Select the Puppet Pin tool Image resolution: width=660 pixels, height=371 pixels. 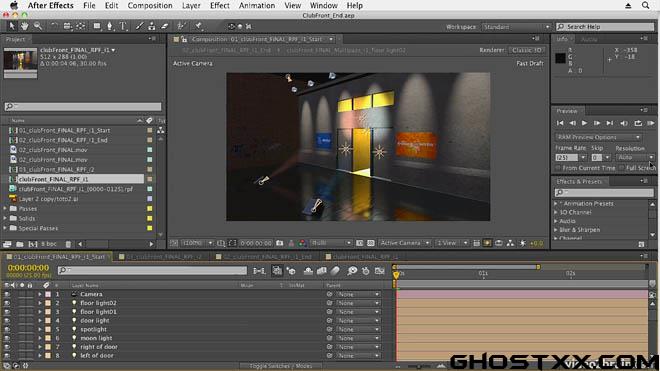pyautogui.click(x=198, y=26)
